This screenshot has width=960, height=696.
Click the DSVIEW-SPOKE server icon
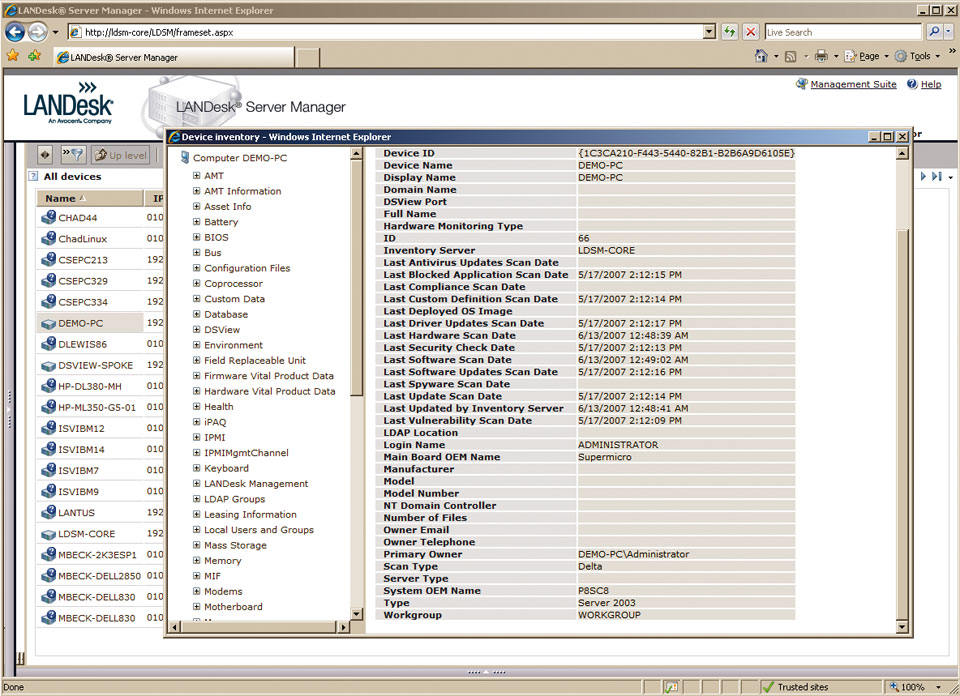point(48,365)
